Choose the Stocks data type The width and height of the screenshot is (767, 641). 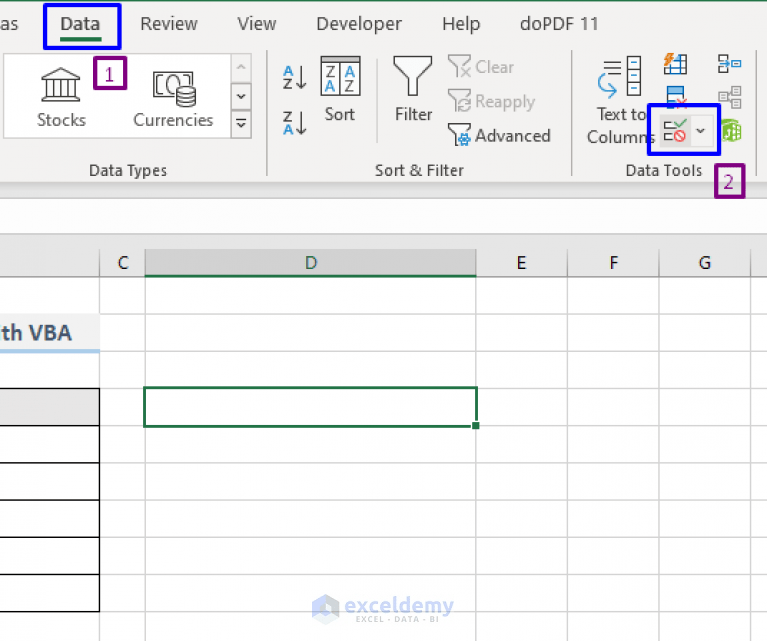(61, 97)
